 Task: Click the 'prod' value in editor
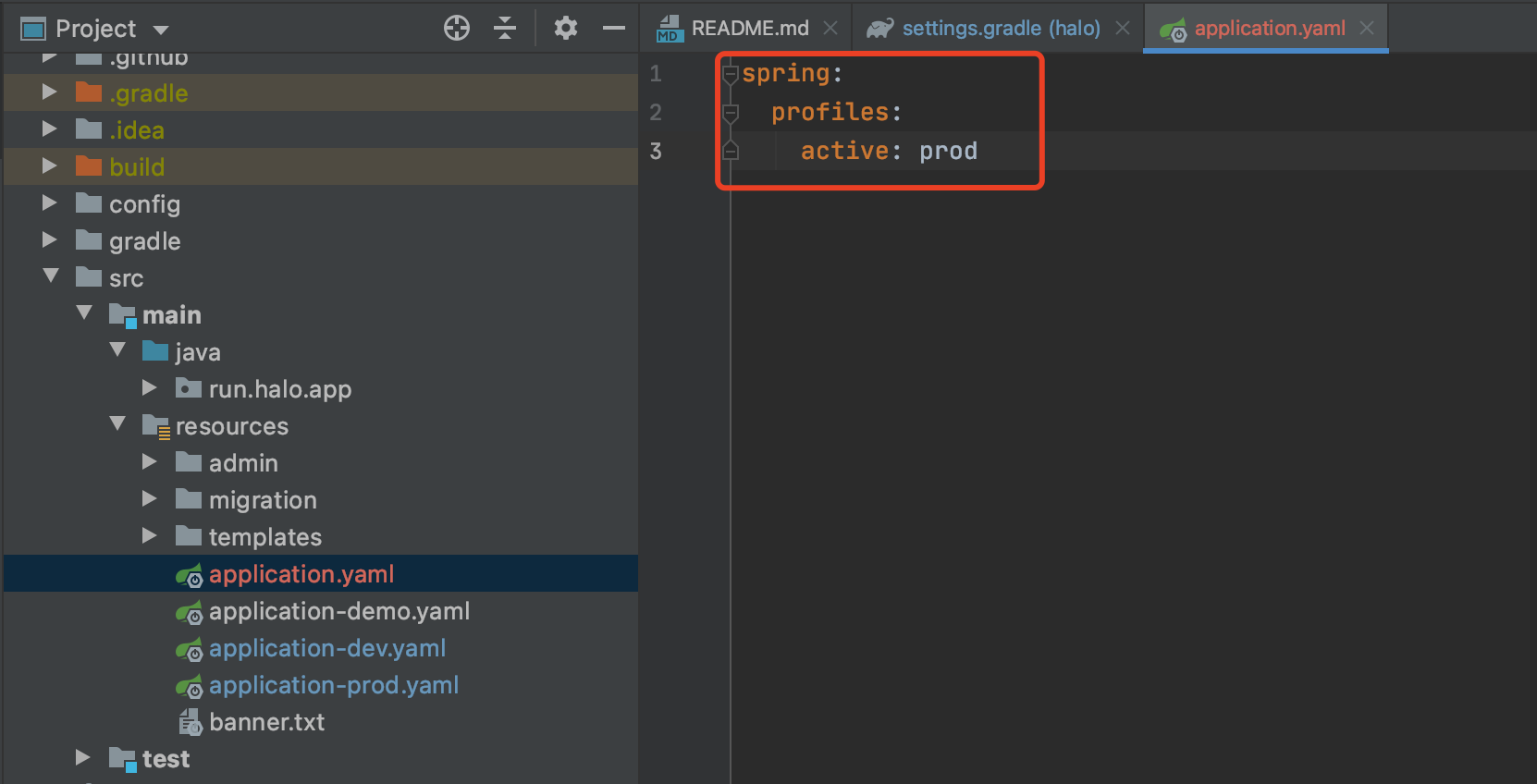948,152
